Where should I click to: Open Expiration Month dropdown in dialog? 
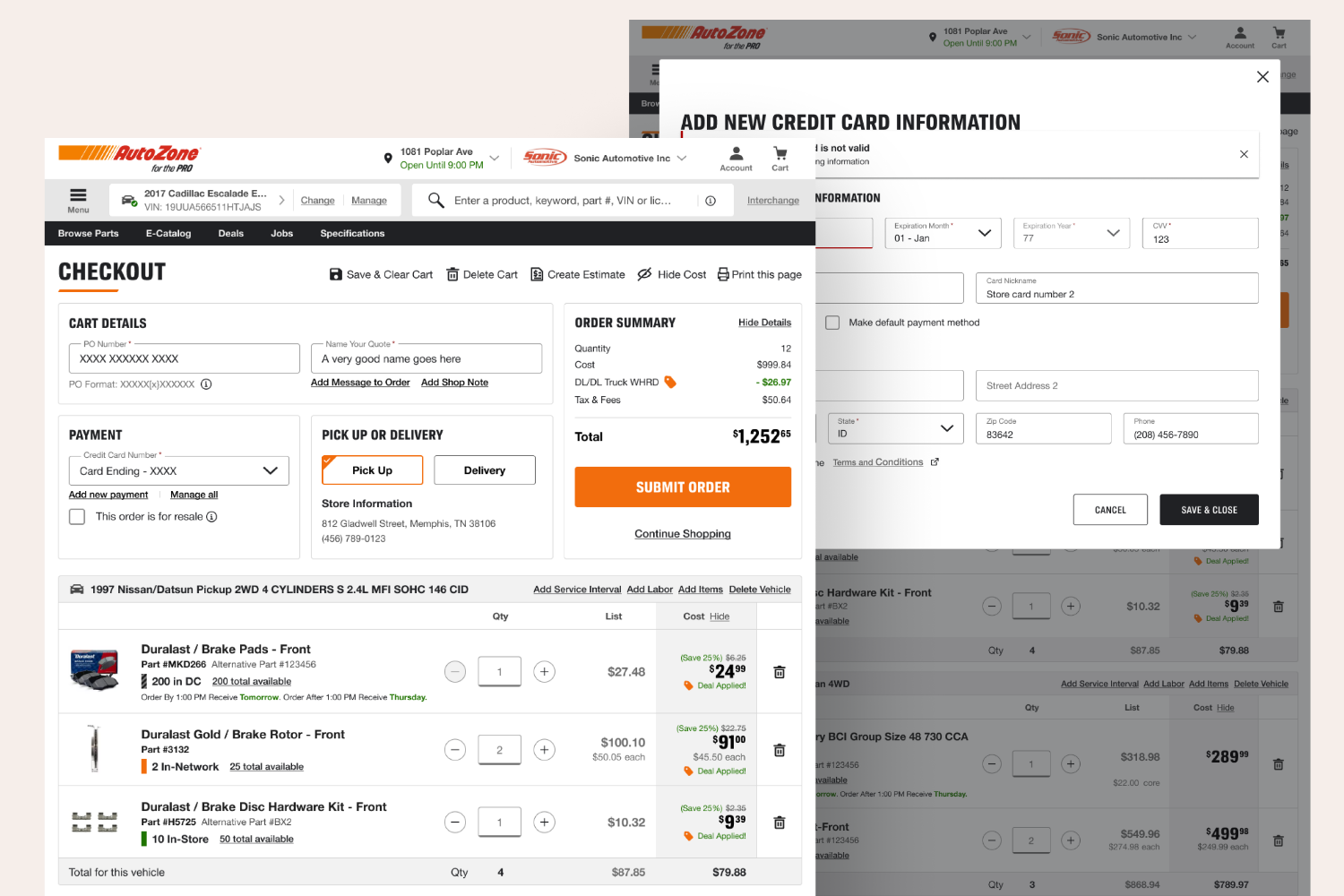coord(943,233)
